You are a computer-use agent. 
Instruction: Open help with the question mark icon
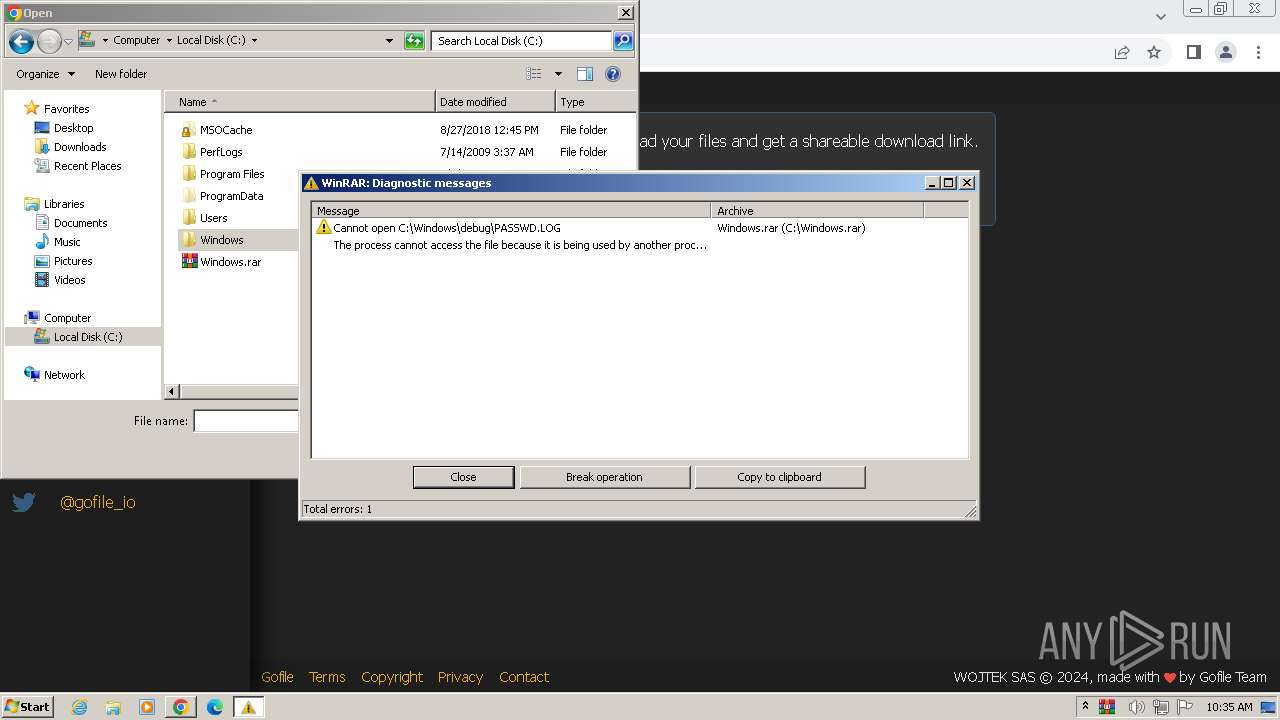pos(613,74)
